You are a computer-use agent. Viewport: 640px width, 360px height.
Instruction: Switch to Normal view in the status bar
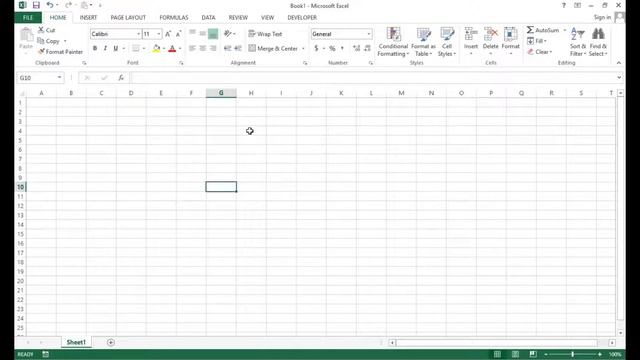point(497,354)
